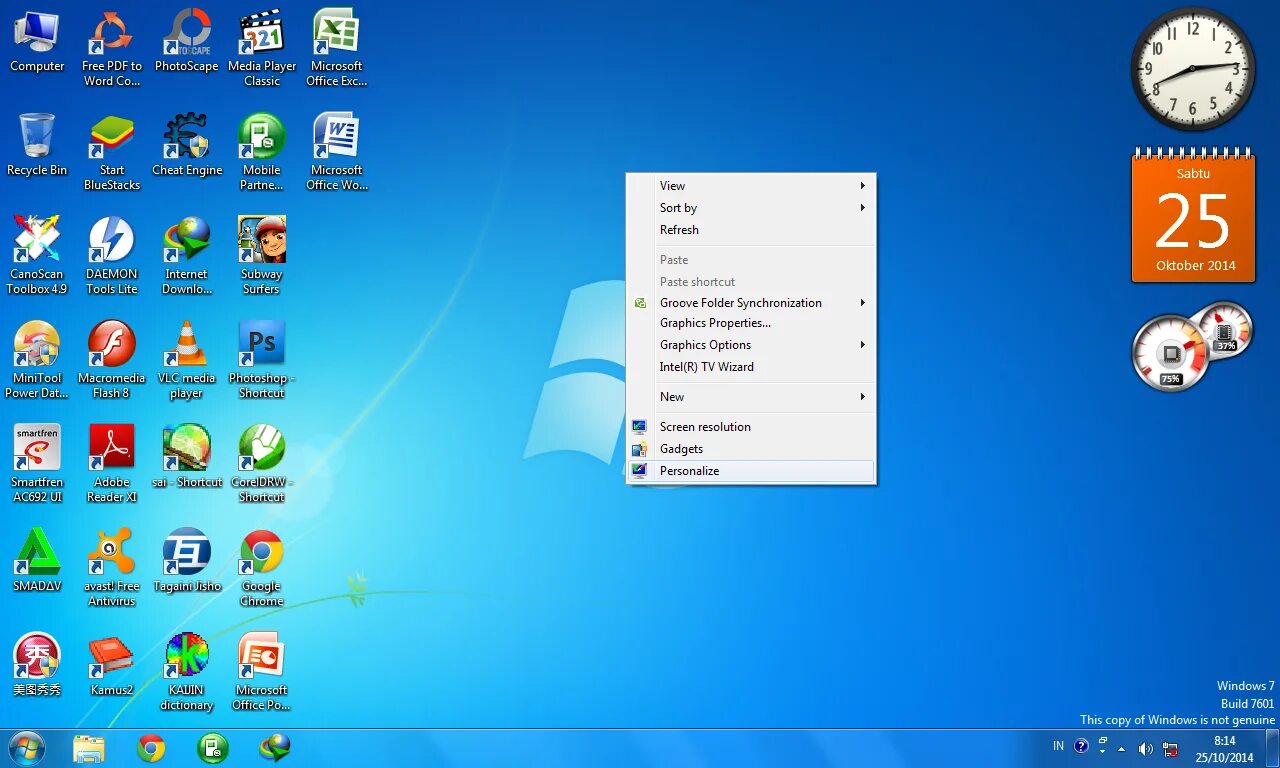1280x768 pixels.
Task: Open Mobile Partner from taskbar
Action: click(x=213, y=748)
